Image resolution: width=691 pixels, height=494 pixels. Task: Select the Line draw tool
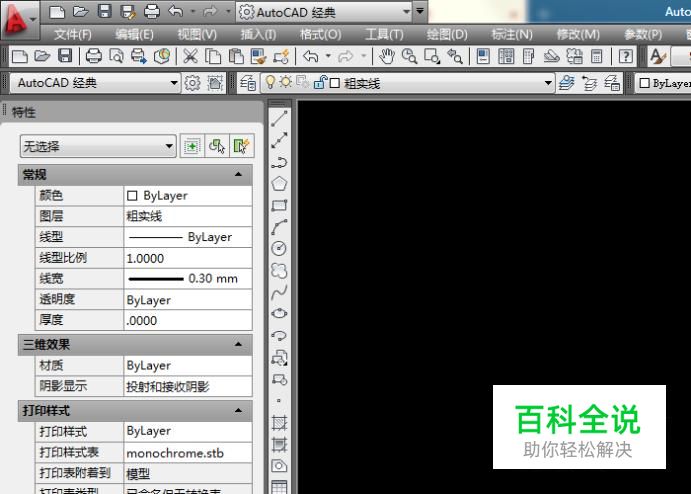click(x=279, y=119)
